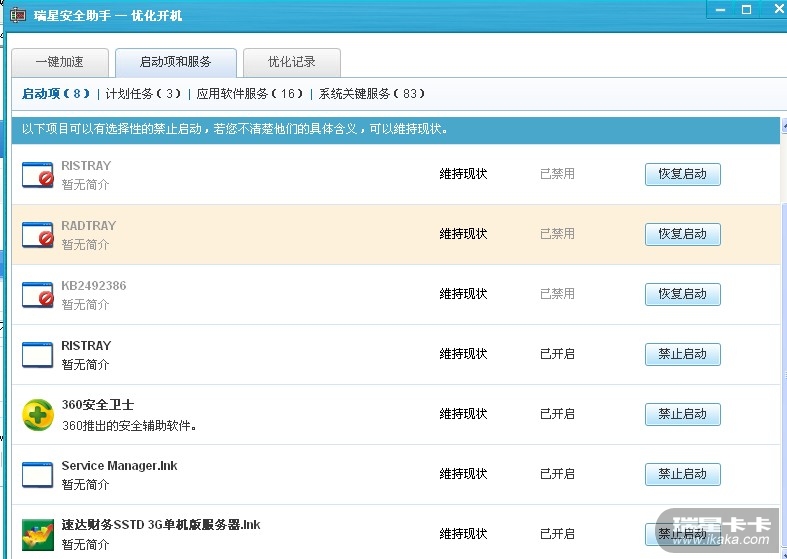Show the 计划任务 (3) list

coord(145,94)
